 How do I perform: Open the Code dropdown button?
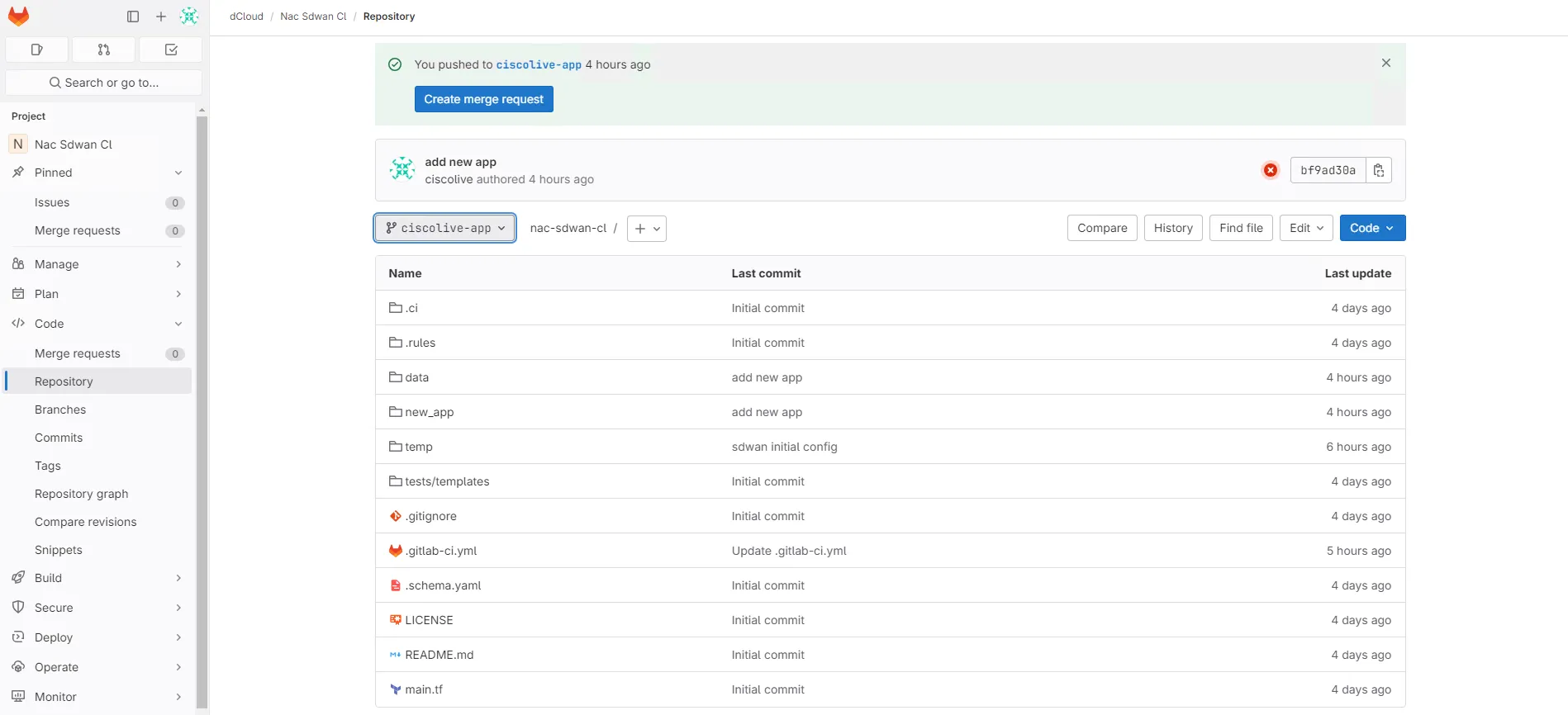(1371, 228)
